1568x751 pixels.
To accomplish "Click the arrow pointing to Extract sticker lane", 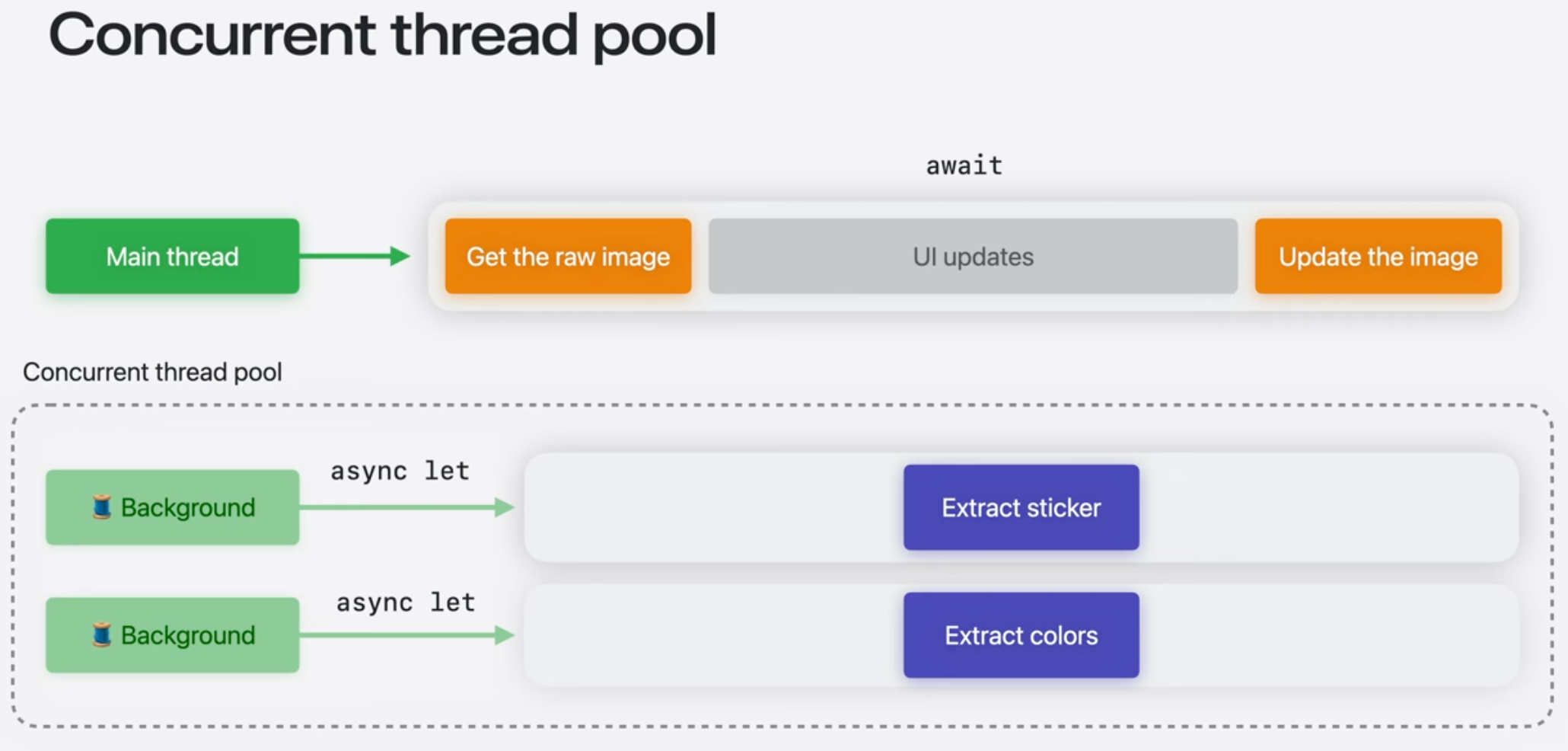I will point(406,507).
